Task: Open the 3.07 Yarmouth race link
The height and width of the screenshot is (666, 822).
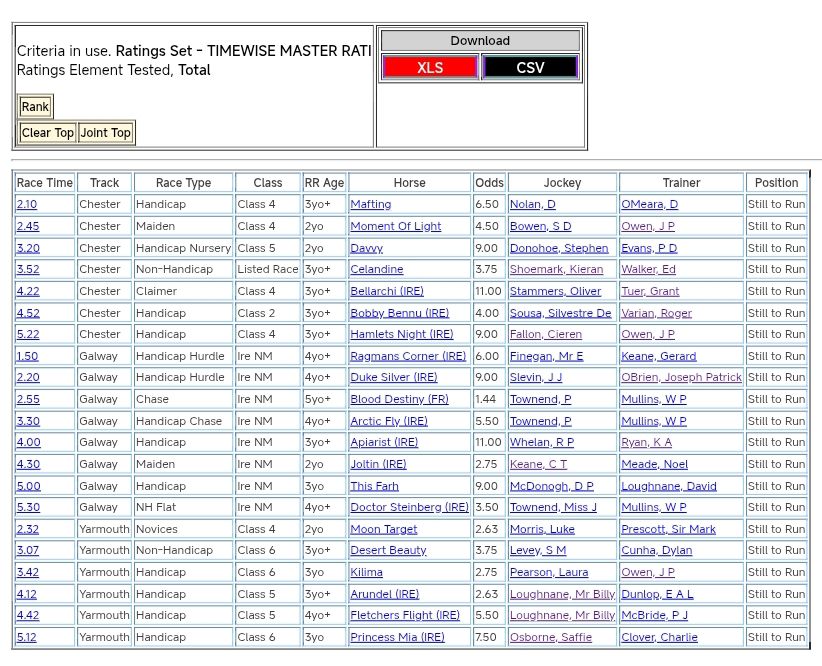Action: pos(28,550)
